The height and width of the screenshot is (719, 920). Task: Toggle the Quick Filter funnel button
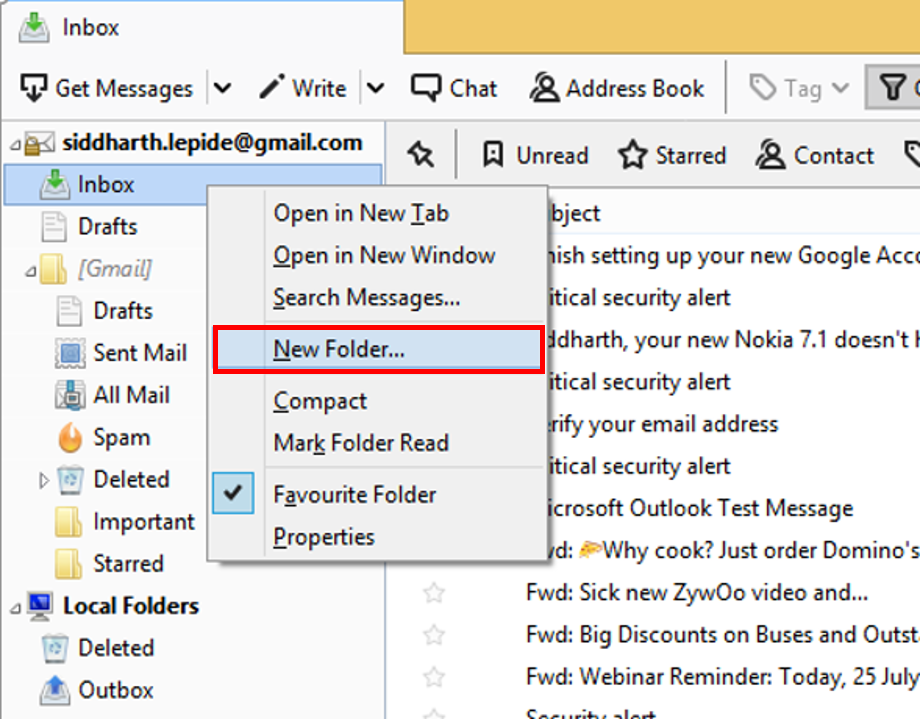pos(892,87)
